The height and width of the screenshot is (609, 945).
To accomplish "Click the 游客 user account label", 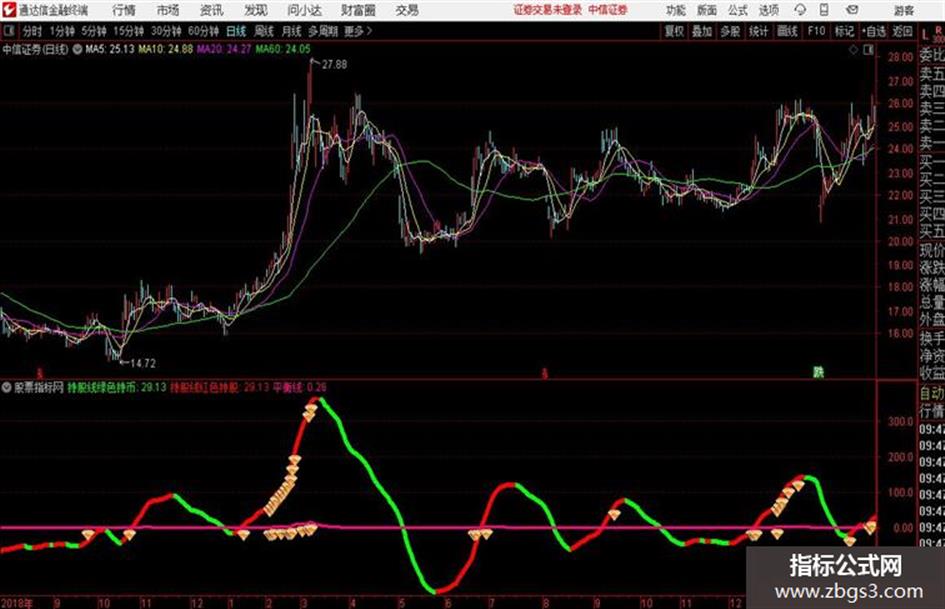I will [903, 10].
